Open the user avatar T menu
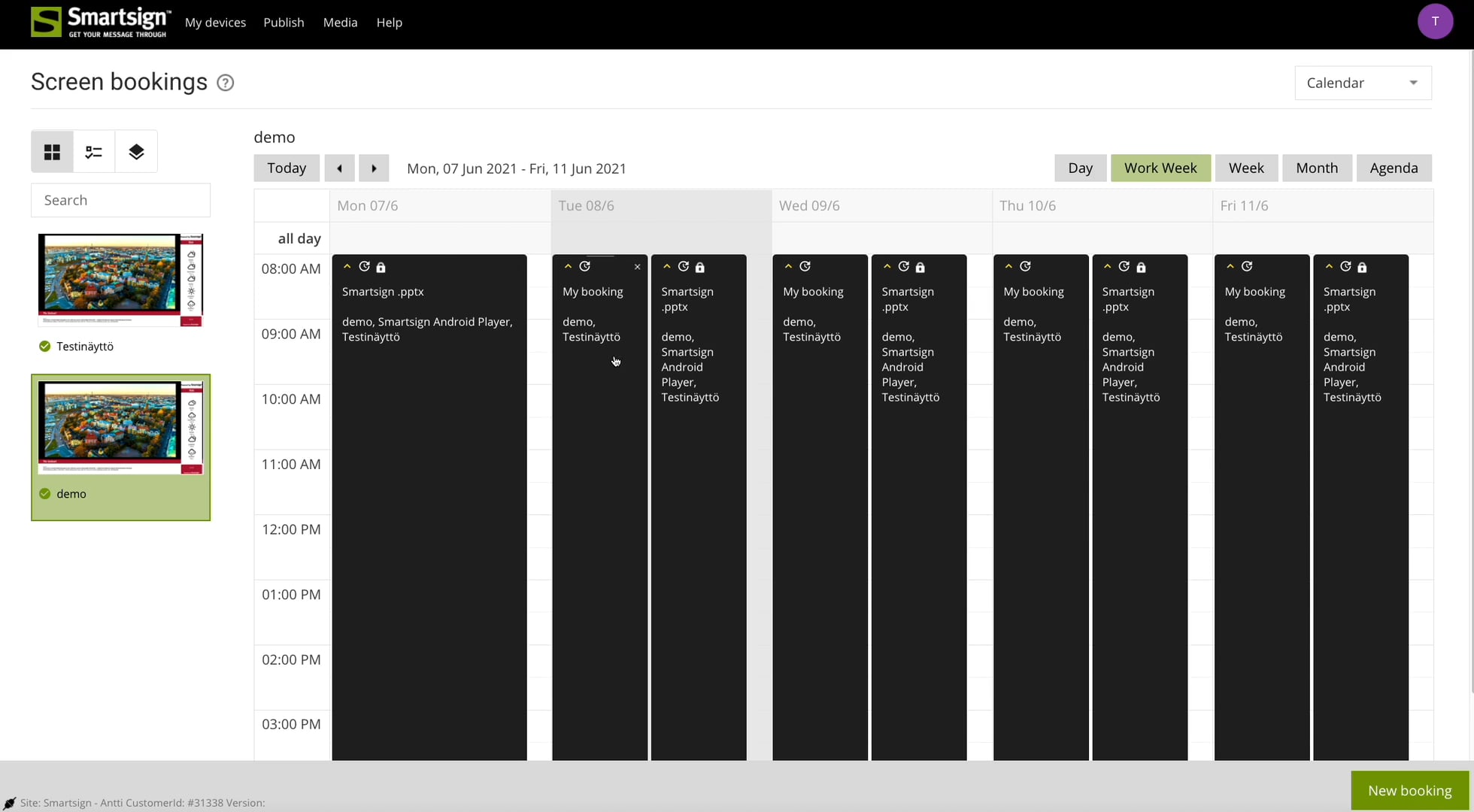 (x=1435, y=21)
